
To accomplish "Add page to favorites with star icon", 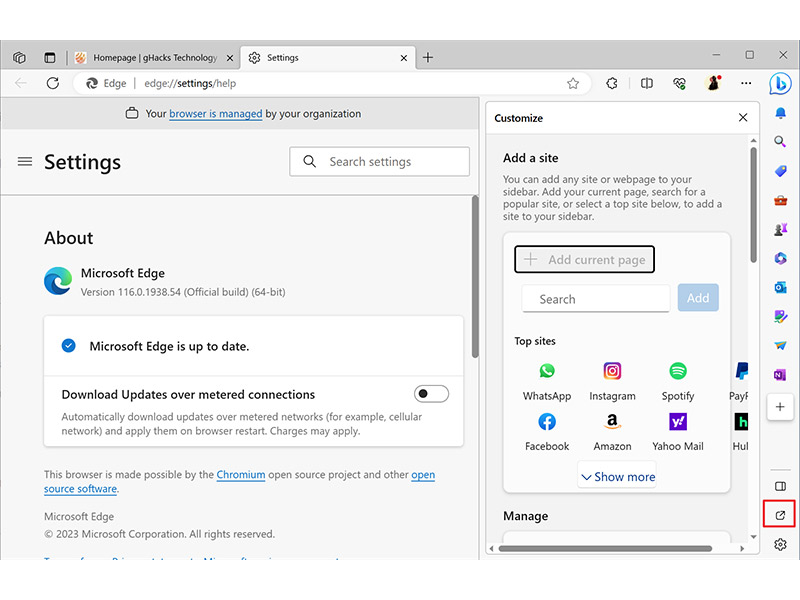I will (x=573, y=83).
